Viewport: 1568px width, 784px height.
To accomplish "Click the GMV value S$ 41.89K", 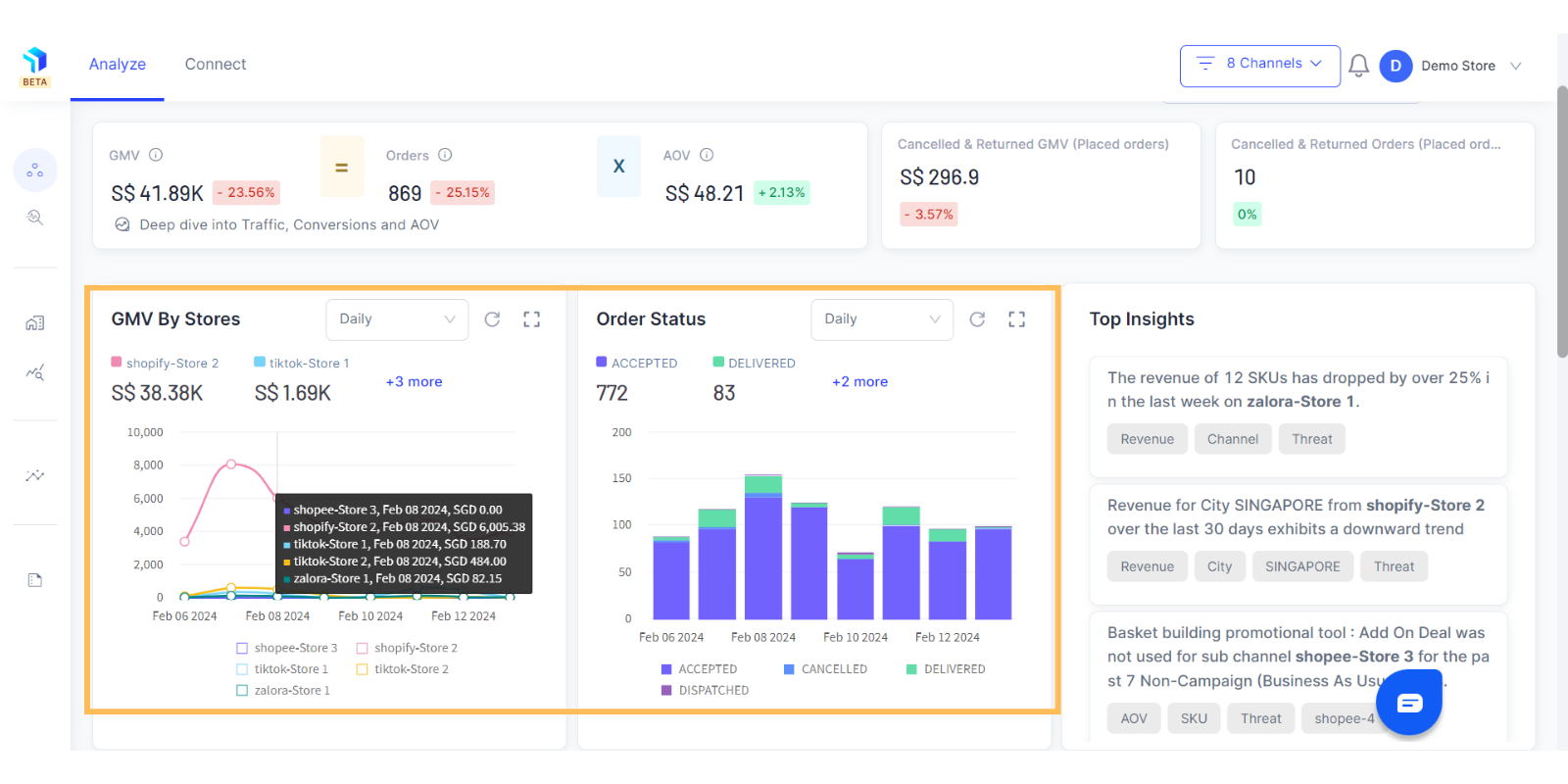I will [x=158, y=194].
